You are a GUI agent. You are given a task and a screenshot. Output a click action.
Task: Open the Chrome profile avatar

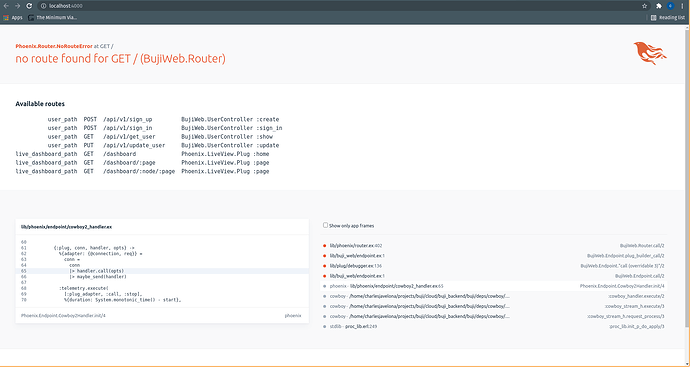click(x=670, y=6)
